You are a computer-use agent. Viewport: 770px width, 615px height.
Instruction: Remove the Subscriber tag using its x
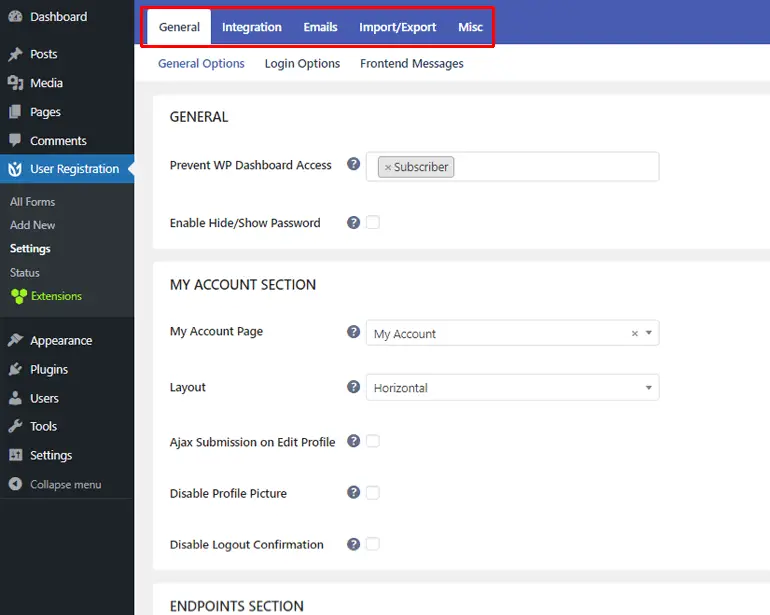[388, 167]
